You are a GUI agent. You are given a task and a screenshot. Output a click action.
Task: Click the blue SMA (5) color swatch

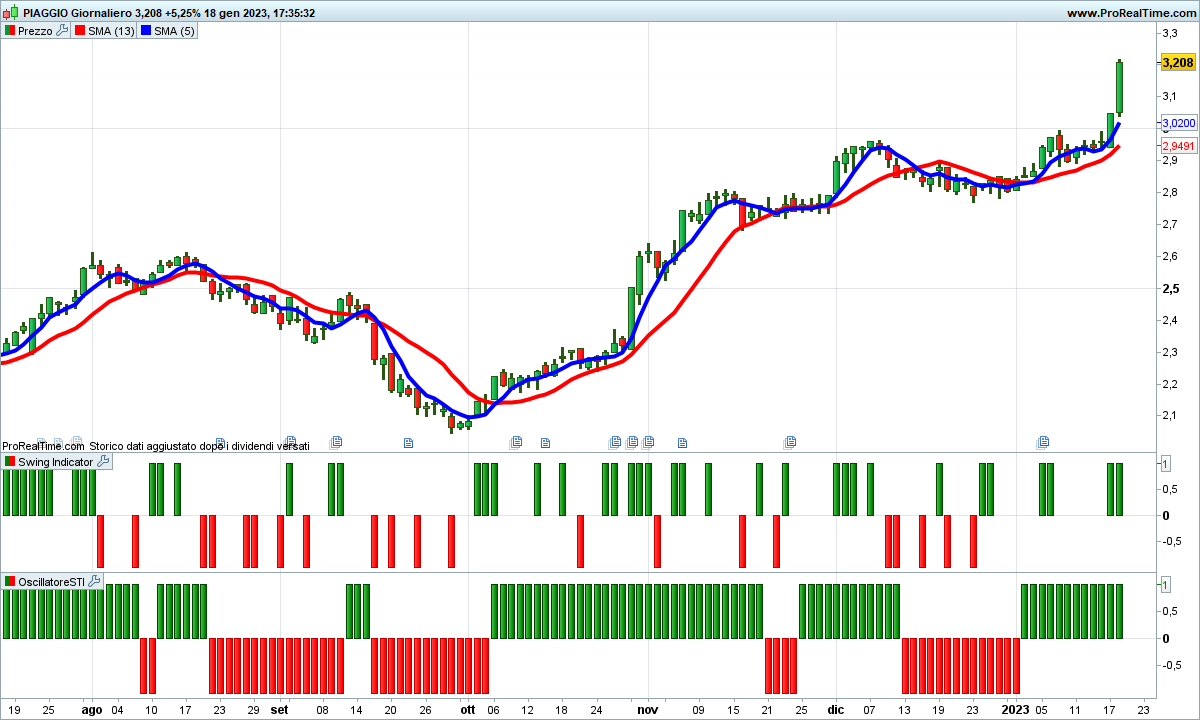coord(145,31)
